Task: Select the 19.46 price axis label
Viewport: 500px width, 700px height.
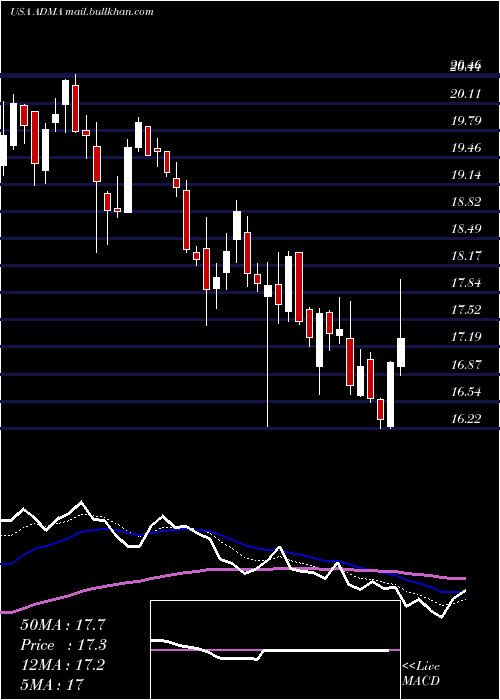Action: tap(466, 148)
